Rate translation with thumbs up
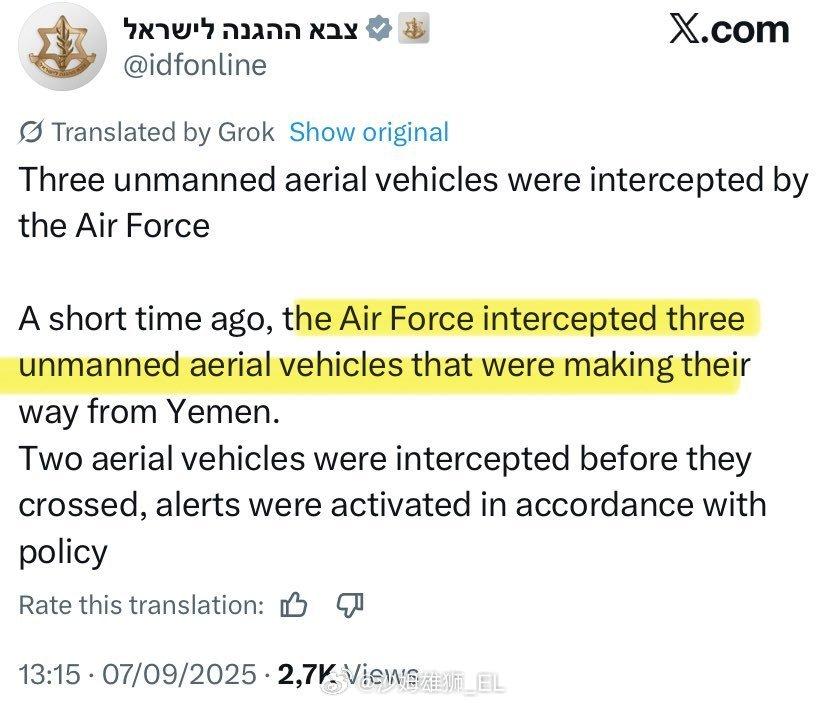Image resolution: width=828 pixels, height=703 pixels. pos(294,605)
